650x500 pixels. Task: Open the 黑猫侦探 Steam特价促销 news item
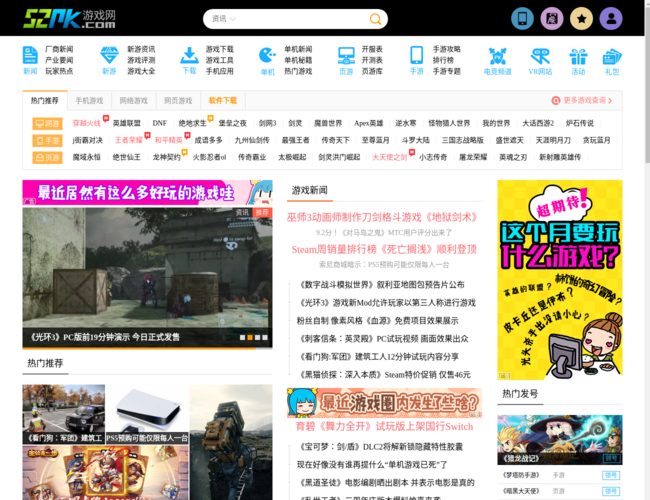pos(385,375)
